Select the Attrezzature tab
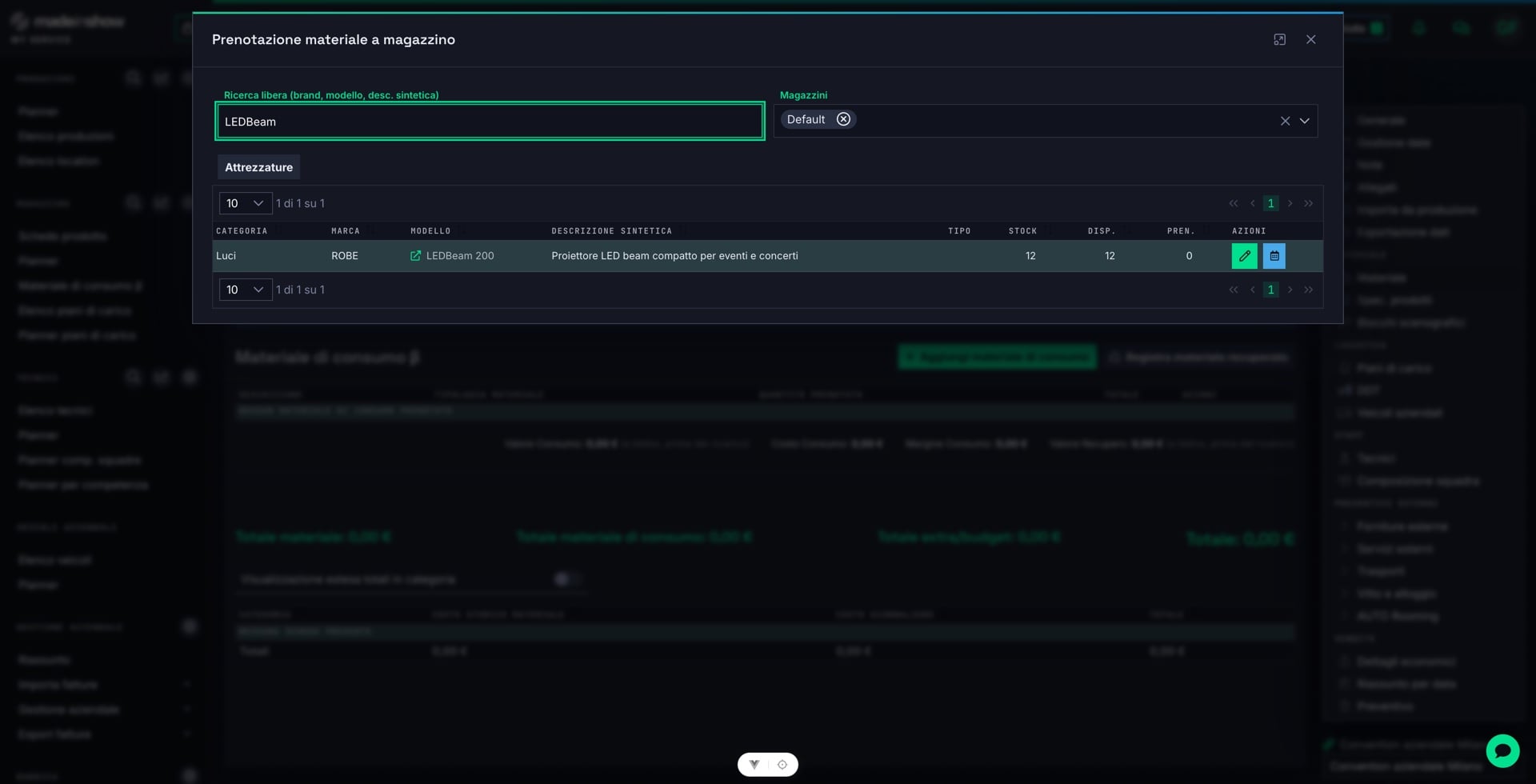 258,167
